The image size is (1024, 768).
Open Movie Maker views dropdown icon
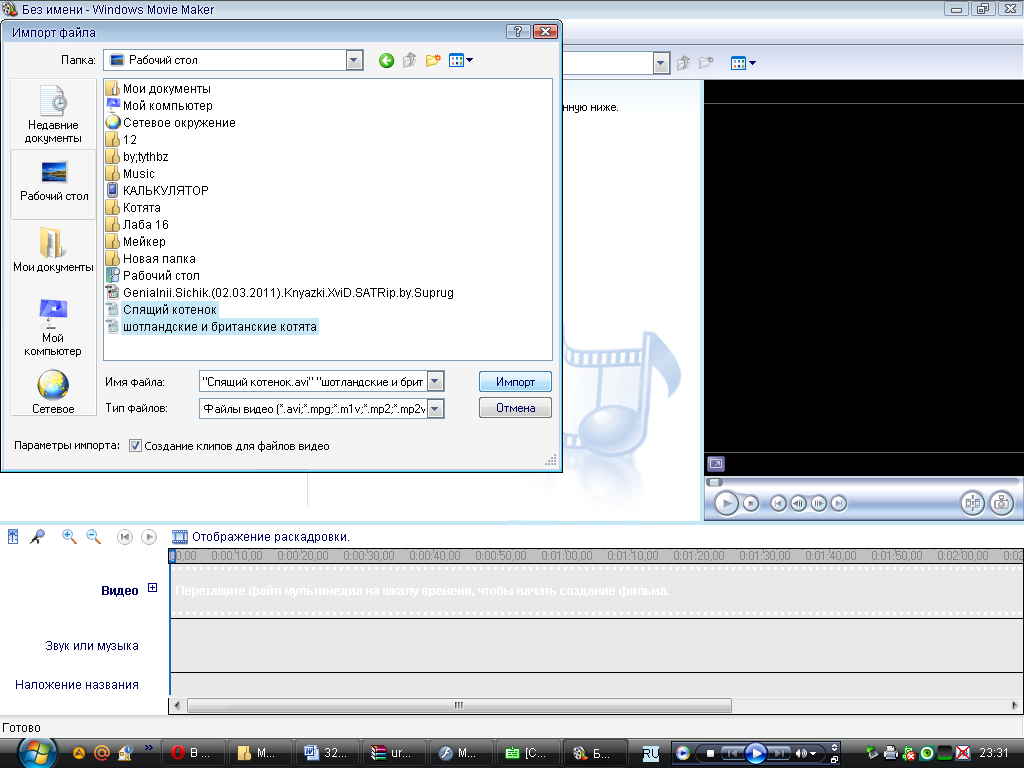[x=743, y=63]
